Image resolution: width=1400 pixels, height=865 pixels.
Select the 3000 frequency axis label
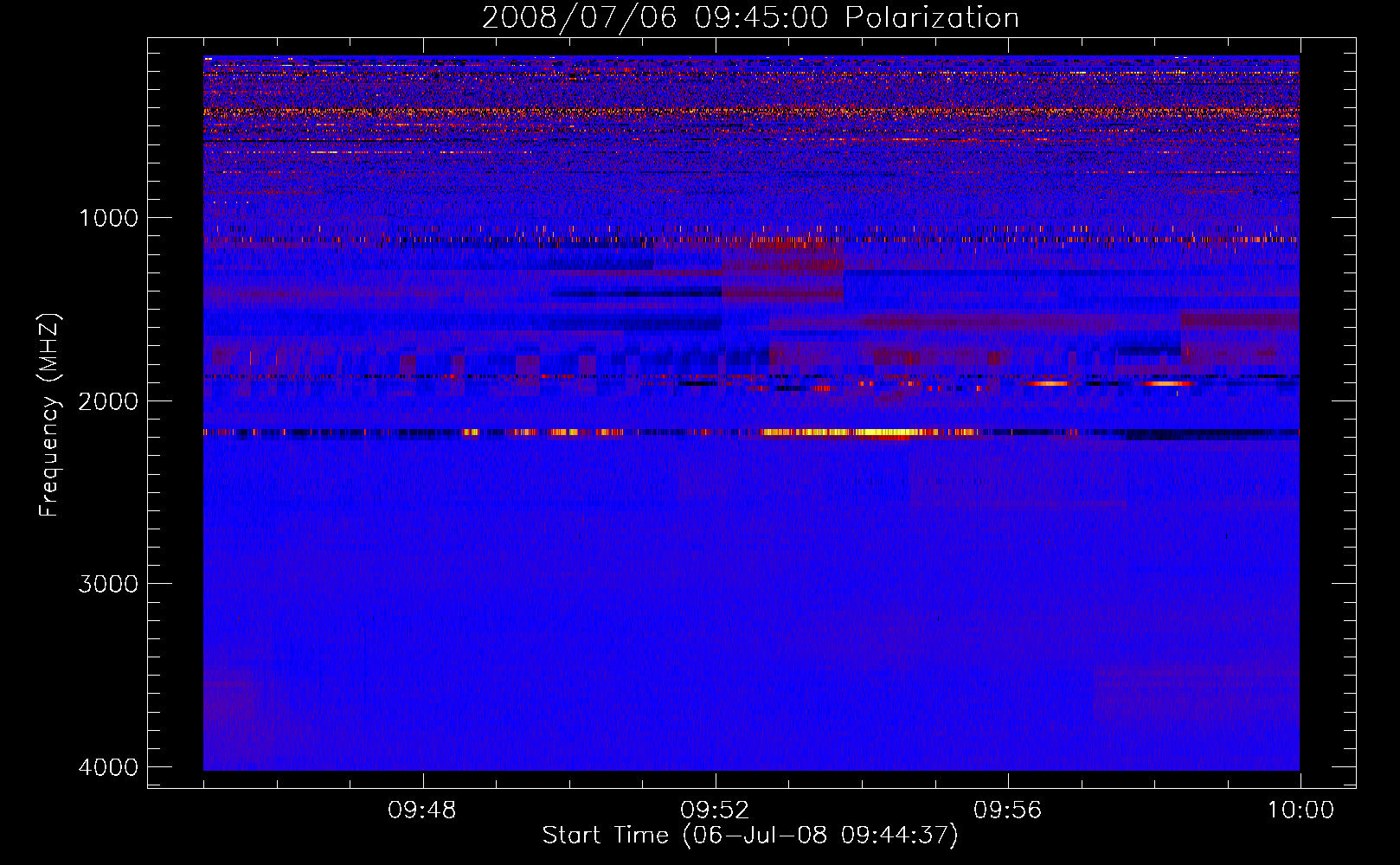[x=108, y=584]
